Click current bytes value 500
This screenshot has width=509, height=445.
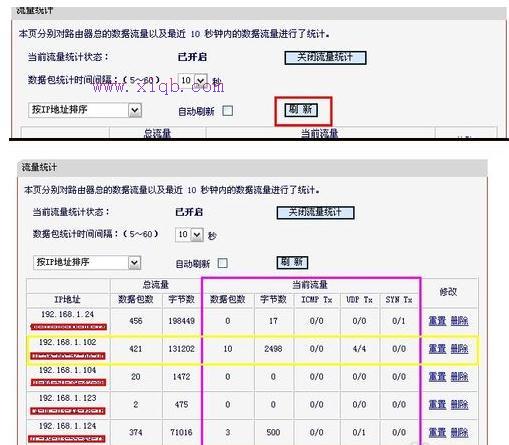pos(273,433)
